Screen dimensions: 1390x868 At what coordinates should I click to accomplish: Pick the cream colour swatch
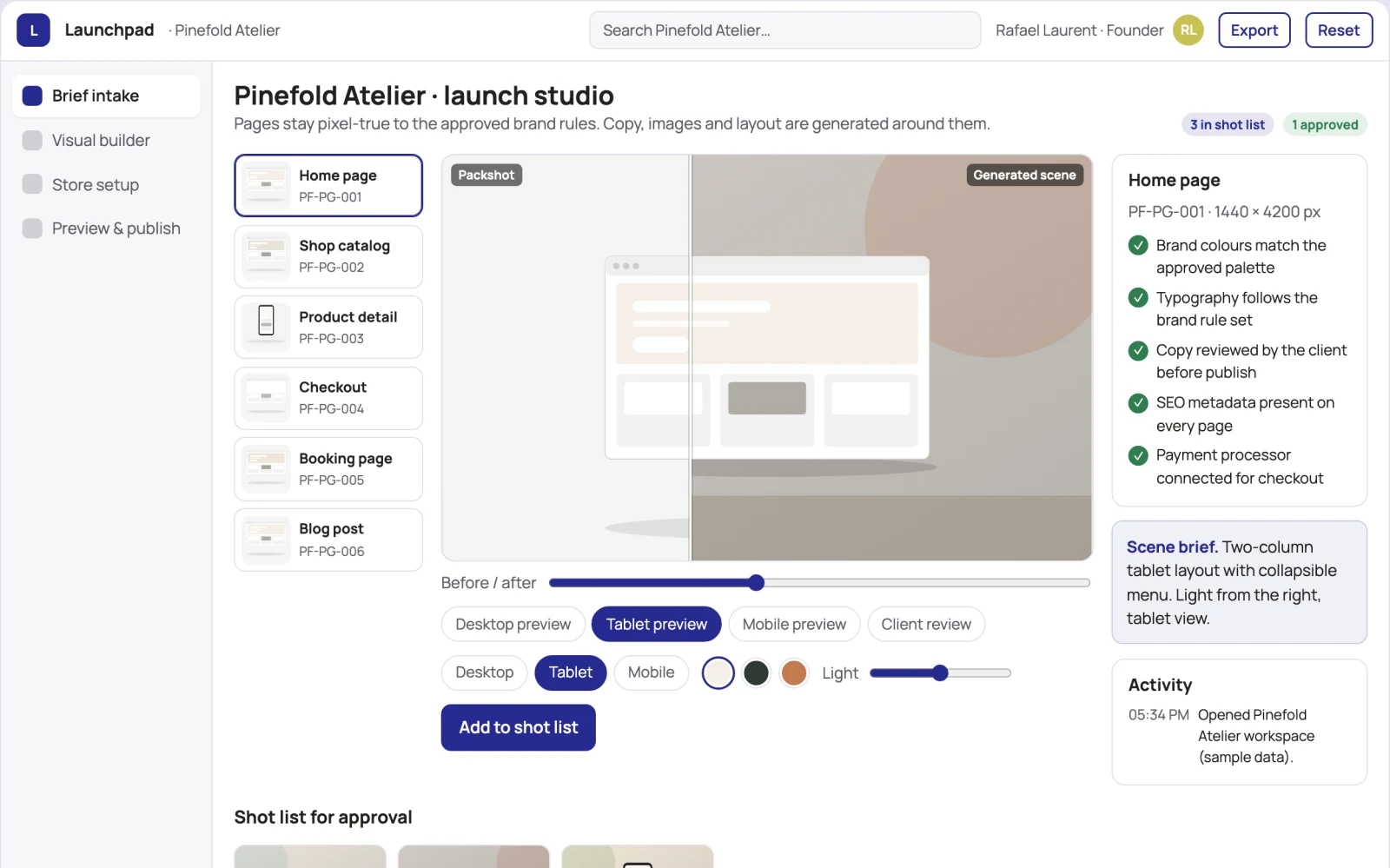coord(718,673)
